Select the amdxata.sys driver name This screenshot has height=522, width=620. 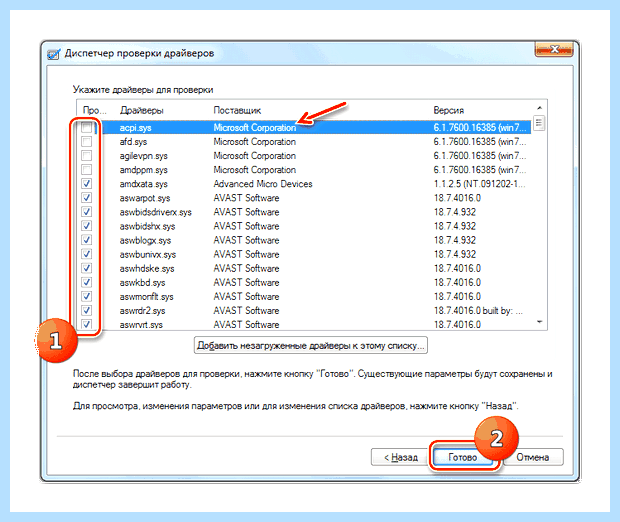(x=144, y=184)
